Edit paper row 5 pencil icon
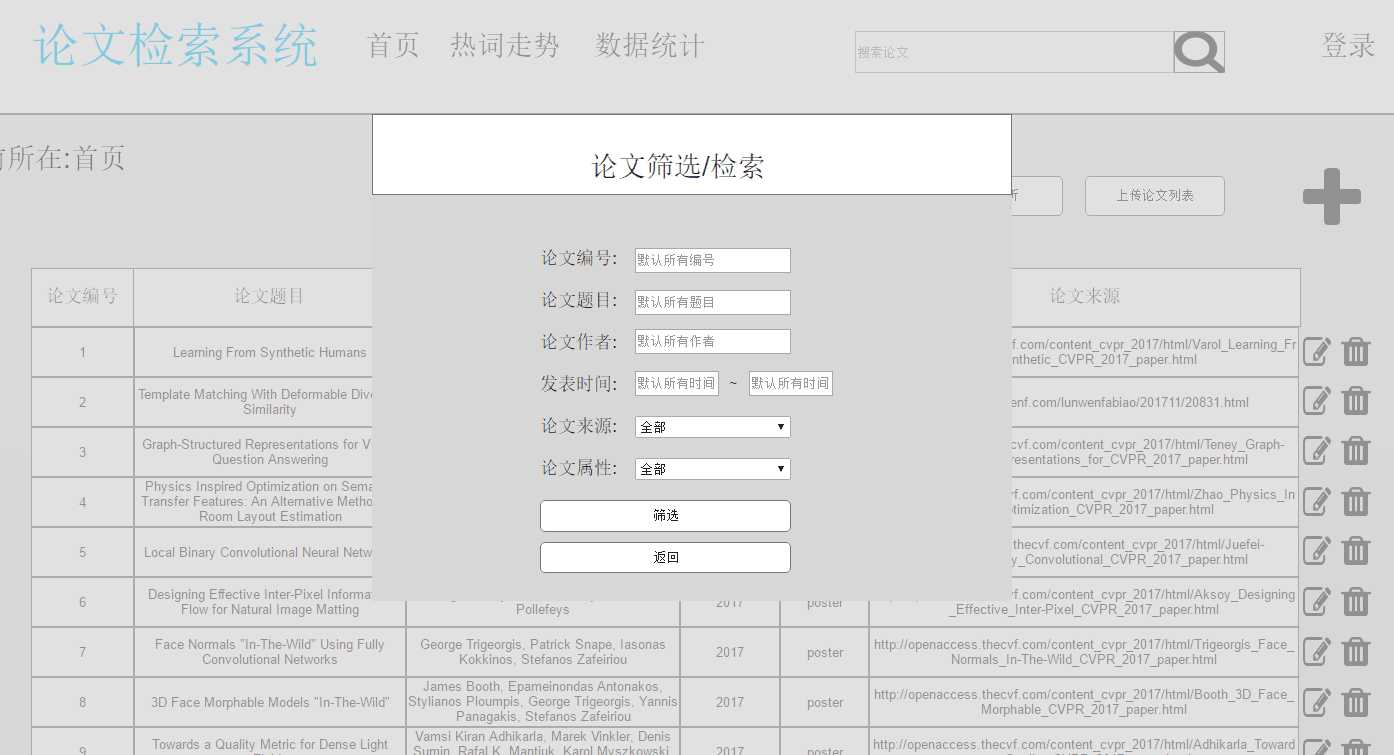Image resolution: width=1394 pixels, height=755 pixels. coord(1317,551)
